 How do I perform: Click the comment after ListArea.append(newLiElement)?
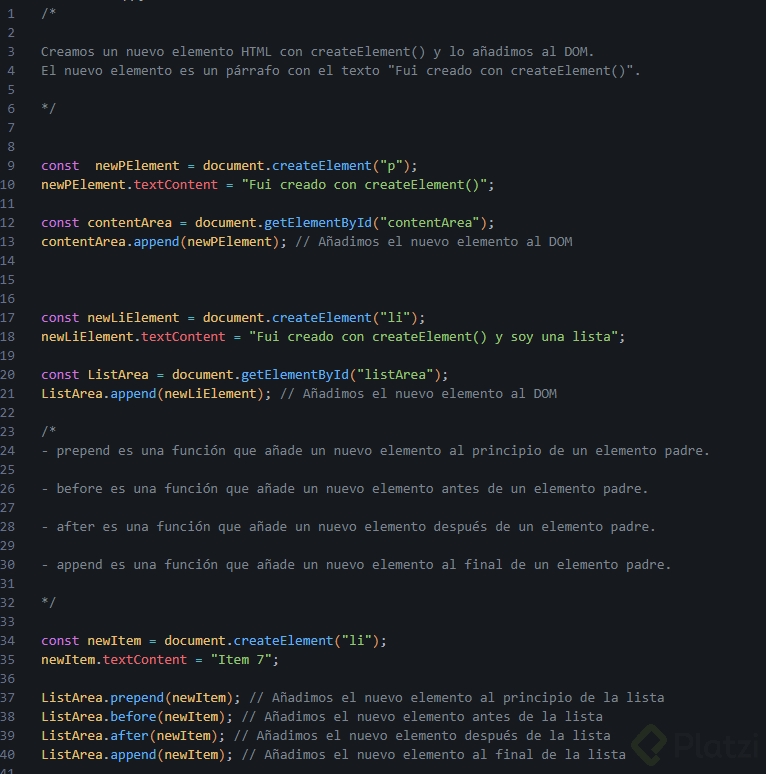(x=419, y=394)
